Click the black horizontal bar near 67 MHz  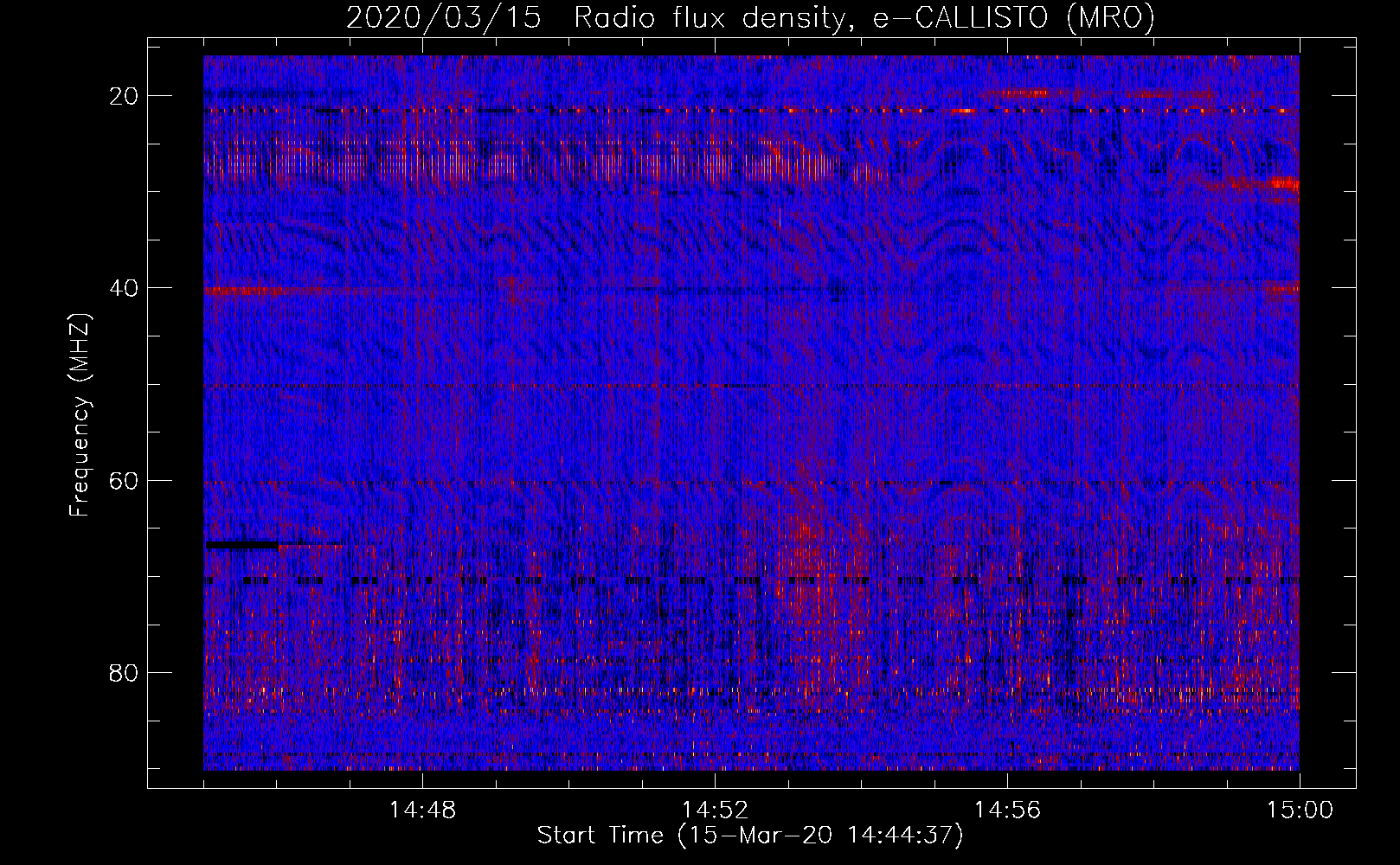pyautogui.click(x=241, y=545)
